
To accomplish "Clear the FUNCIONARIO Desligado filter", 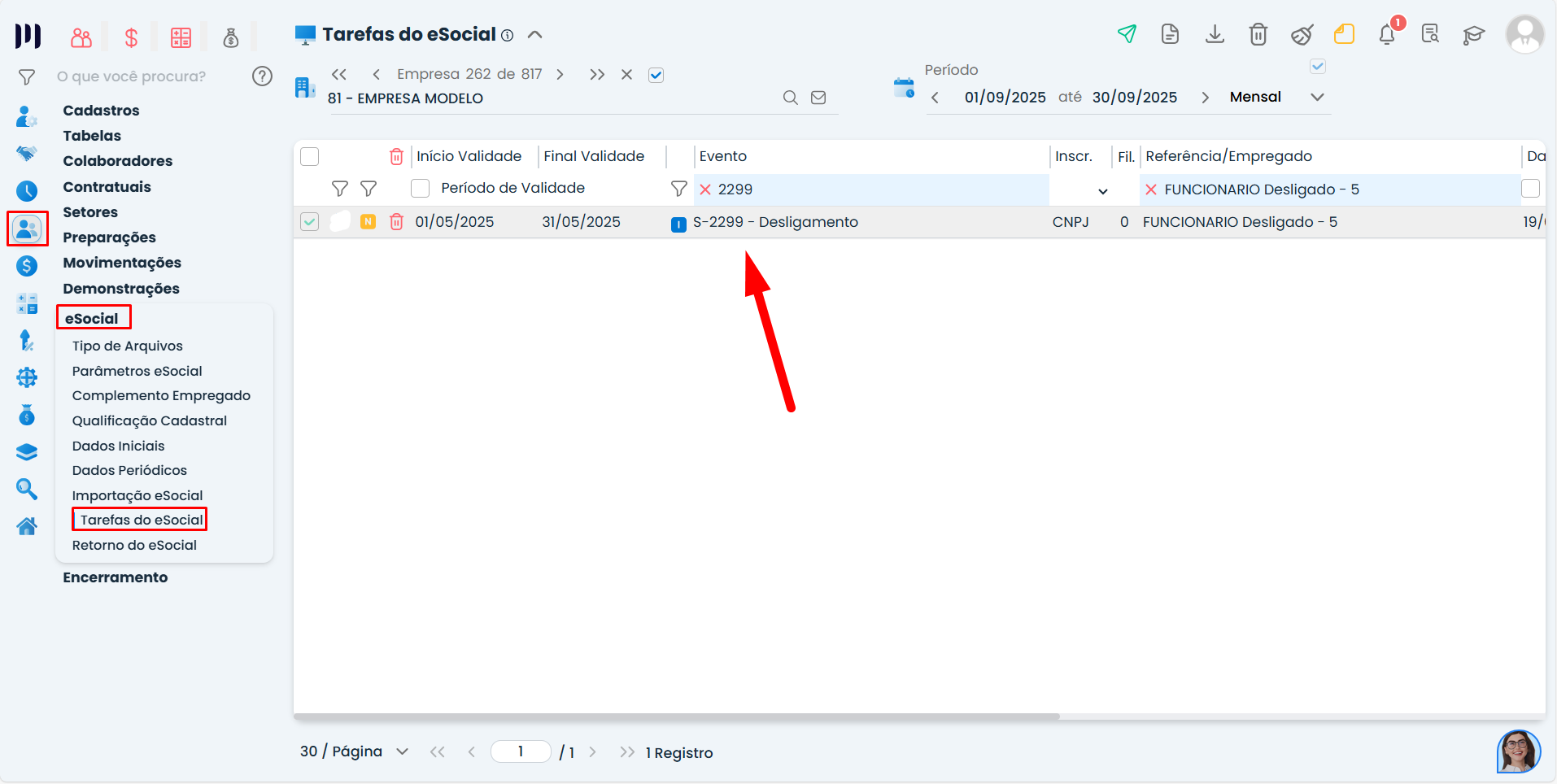I will (1151, 189).
